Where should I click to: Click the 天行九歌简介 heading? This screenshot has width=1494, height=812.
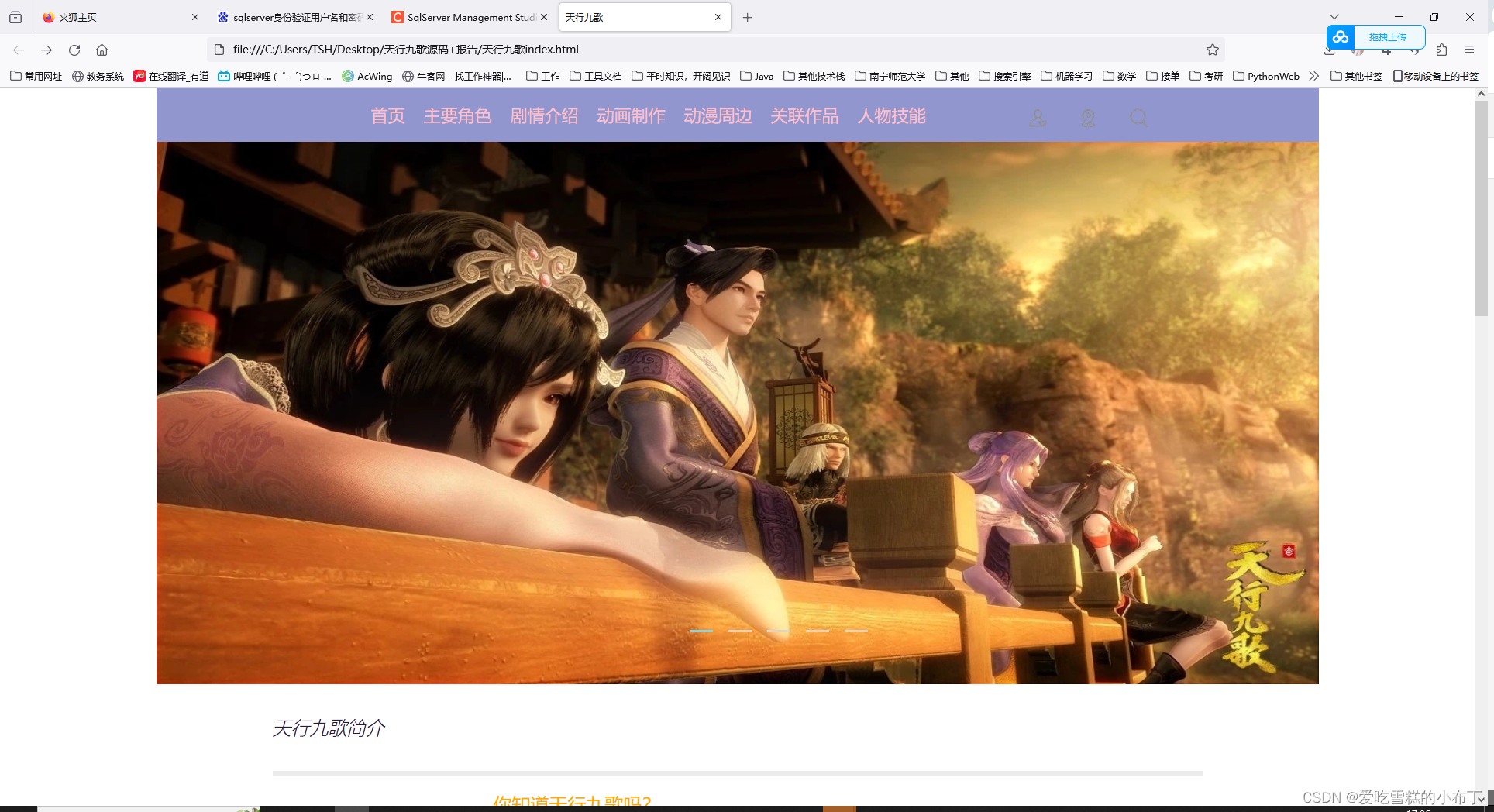pos(329,728)
